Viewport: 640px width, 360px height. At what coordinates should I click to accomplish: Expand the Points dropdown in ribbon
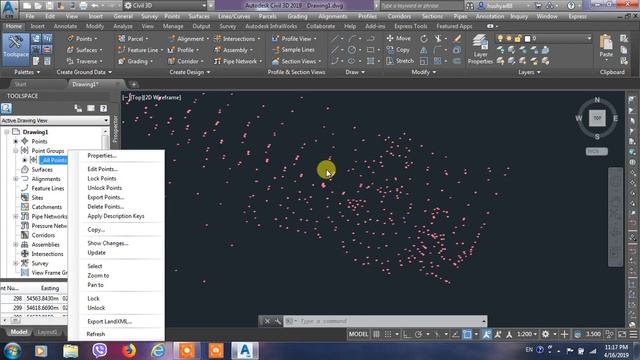pos(96,39)
